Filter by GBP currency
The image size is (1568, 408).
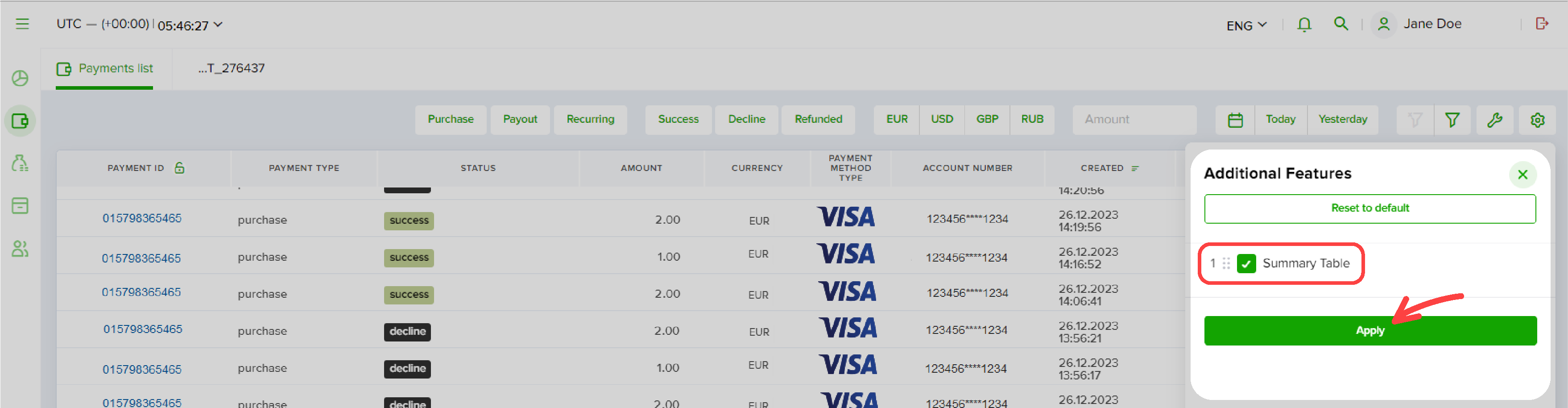[x=987, y=119]
